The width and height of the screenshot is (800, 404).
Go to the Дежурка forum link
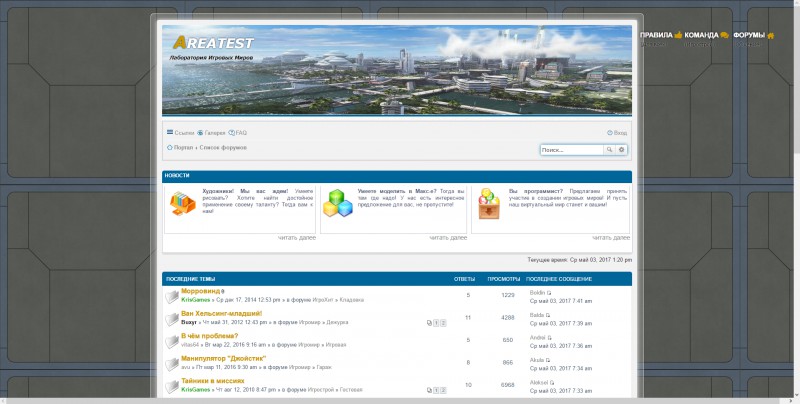coord(337,322)
